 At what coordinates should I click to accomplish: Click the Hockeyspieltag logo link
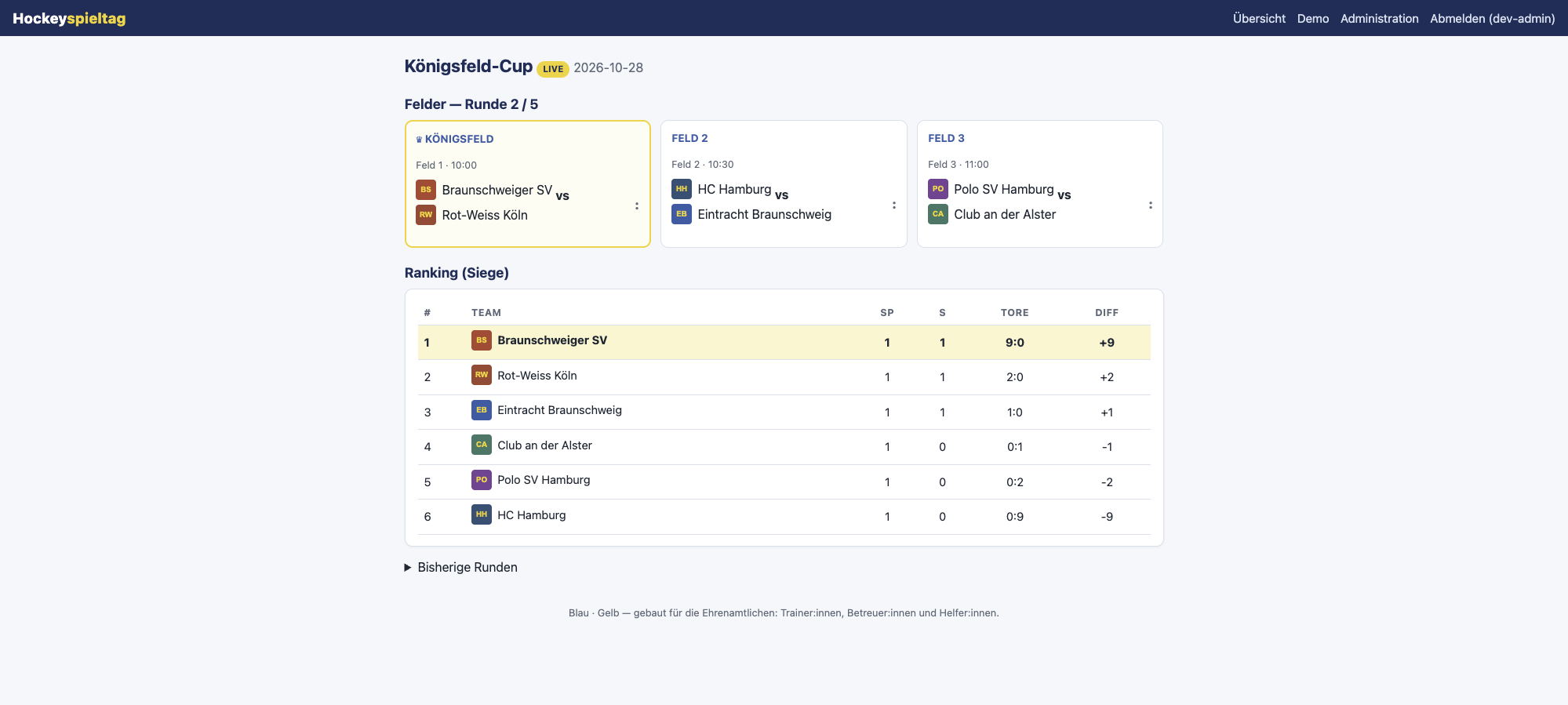69,18
